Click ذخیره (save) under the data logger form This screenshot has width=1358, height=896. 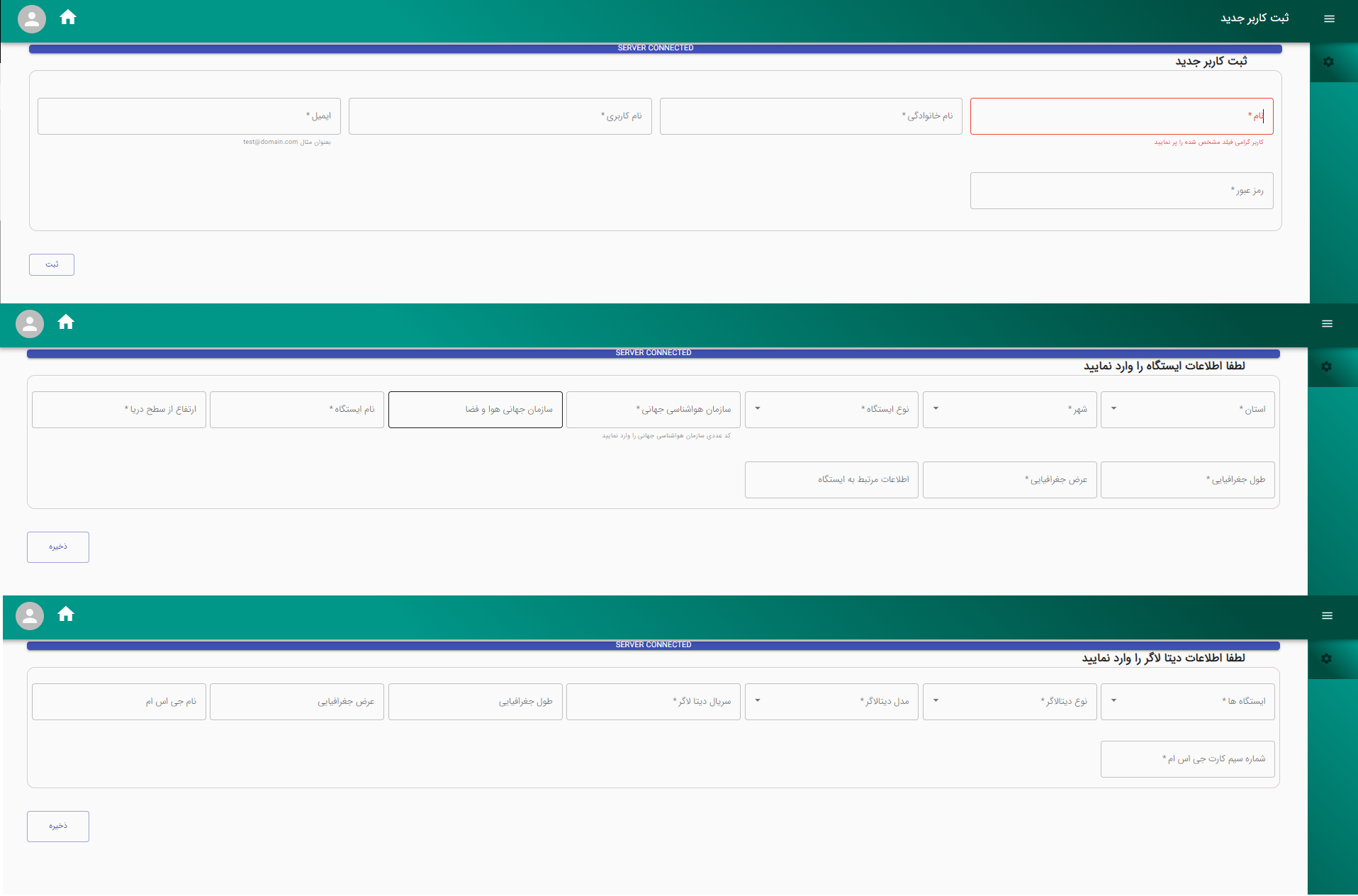(x=58, y=827)
